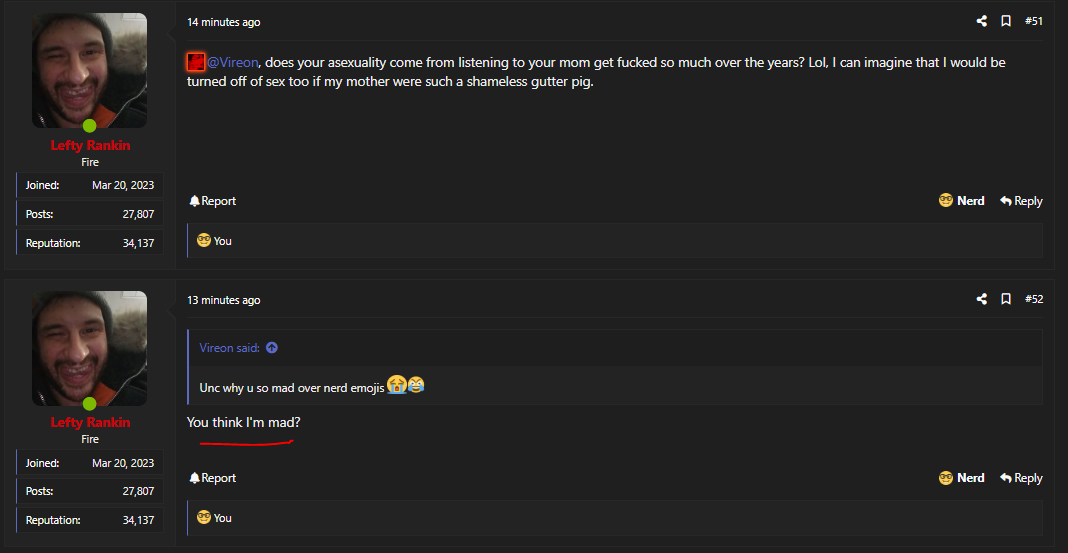Toggle Nerd reaction on post #51
This screenshot has height=553, width=1068.
[x=961, y=201]
